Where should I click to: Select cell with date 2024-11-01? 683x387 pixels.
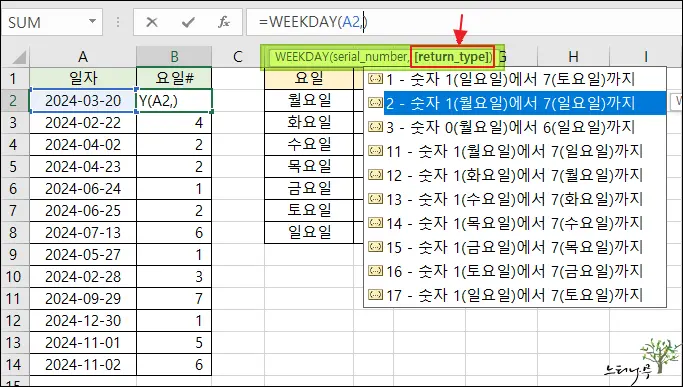pos(83,343)
